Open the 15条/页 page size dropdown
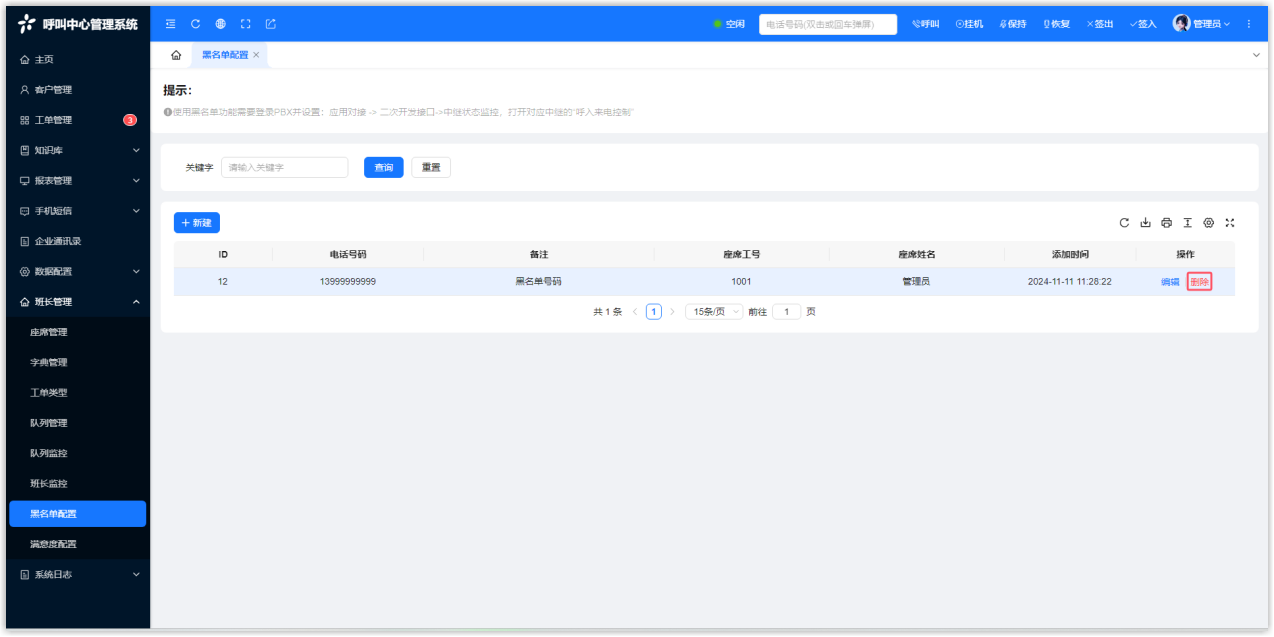 click(714, 312)
